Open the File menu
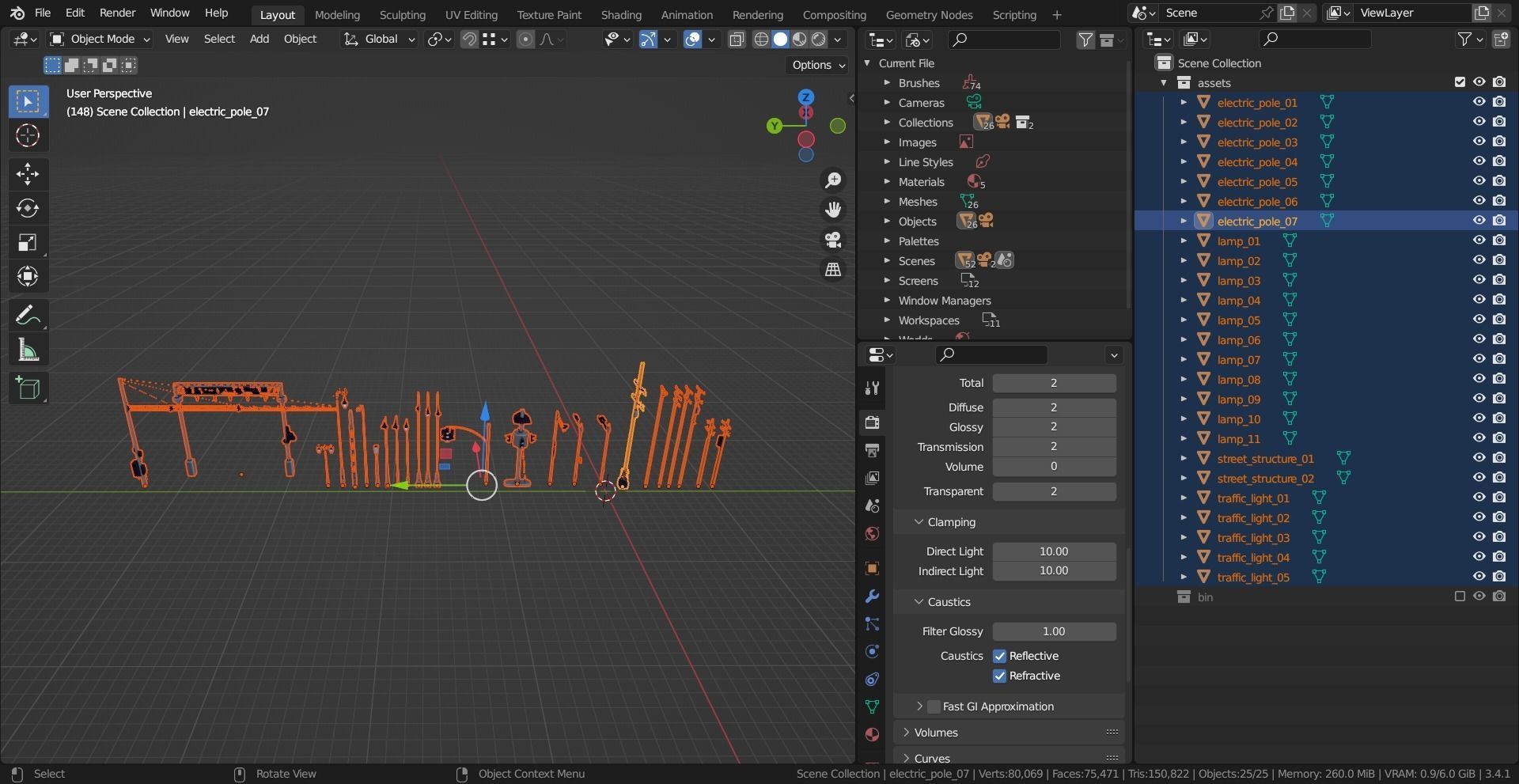The height and width of the screenshot is (784, 1519). pos(43,13)
